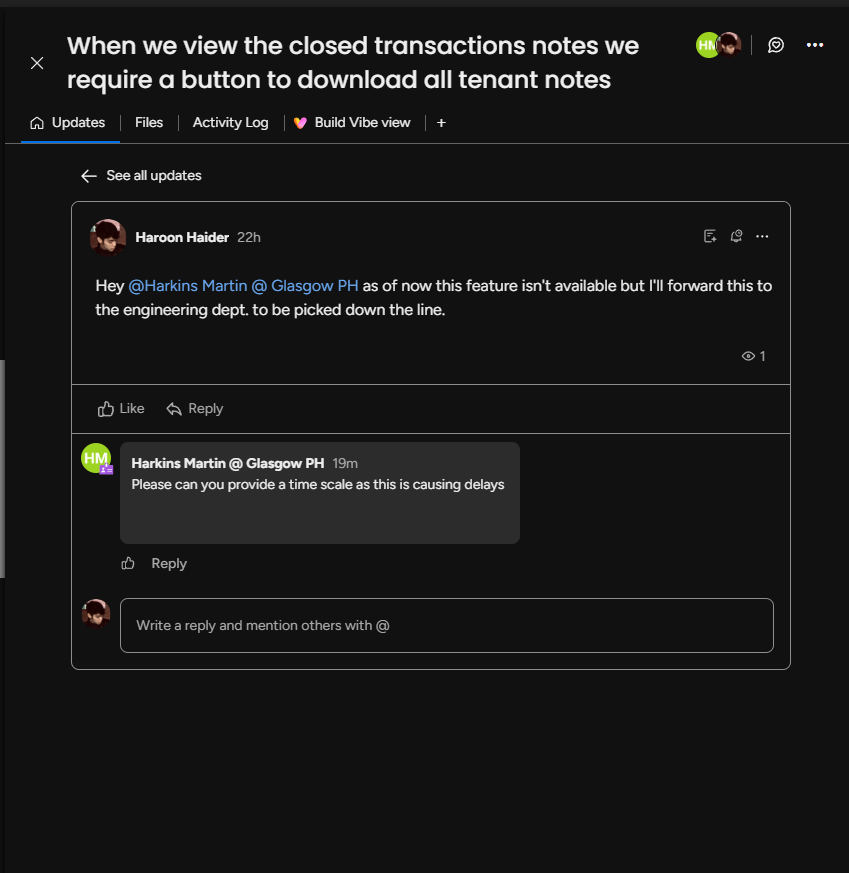Open the header three-dot options menu
849x873 pixels.
point(814,45)
